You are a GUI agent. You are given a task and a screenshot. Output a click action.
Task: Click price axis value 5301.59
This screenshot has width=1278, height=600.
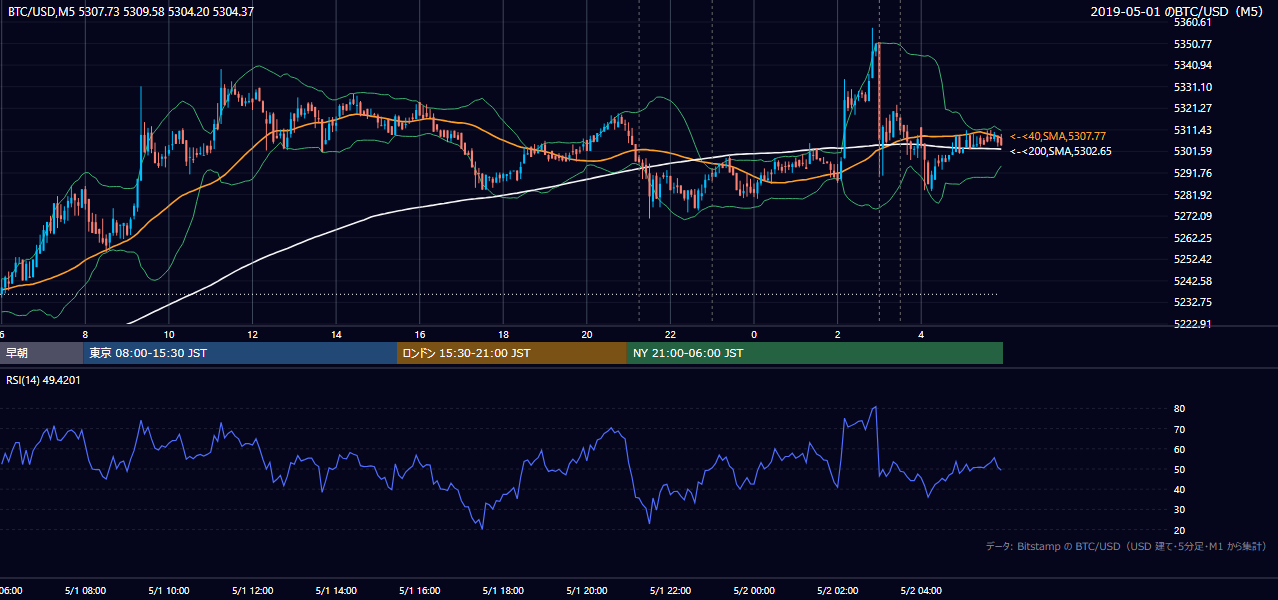1194,151
